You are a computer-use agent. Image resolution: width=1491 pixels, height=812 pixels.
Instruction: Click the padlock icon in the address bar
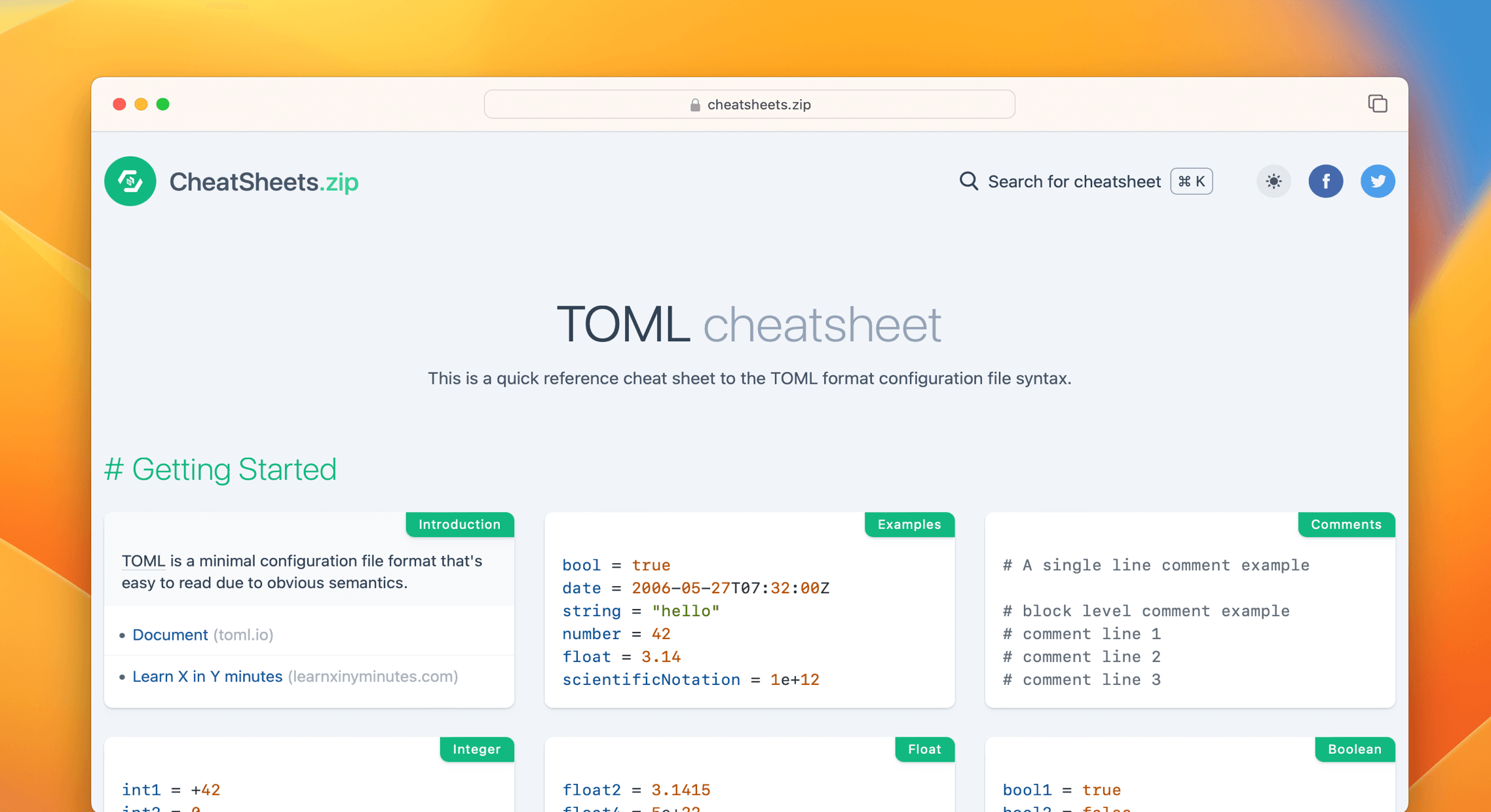coord(694,104)
